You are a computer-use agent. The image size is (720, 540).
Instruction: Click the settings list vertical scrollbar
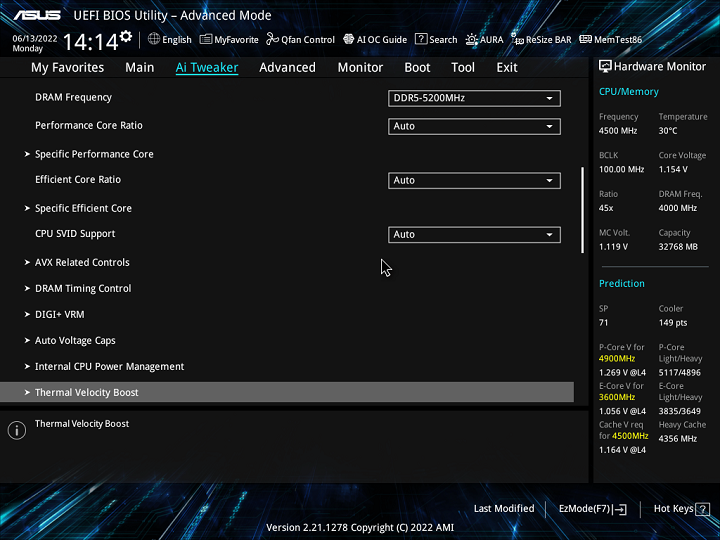[583, 210]
